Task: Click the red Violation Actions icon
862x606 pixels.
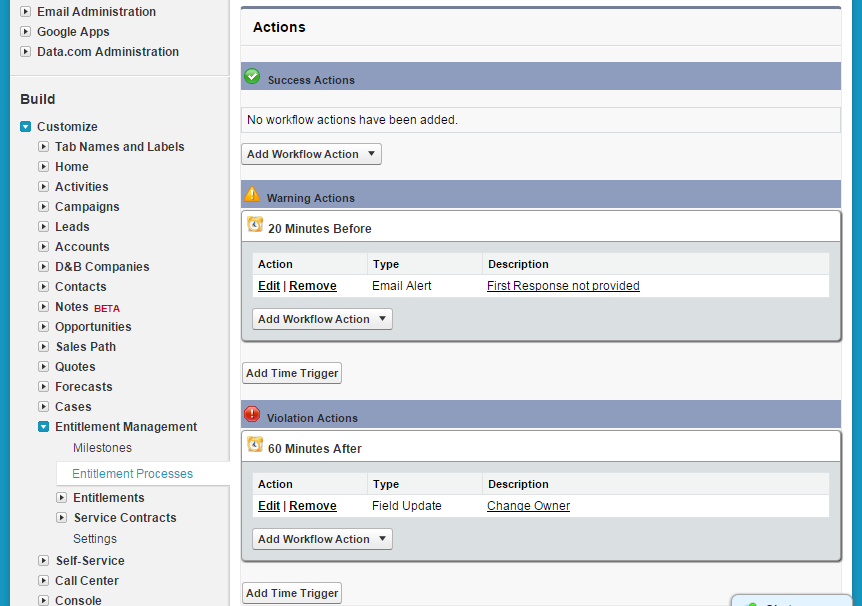Action: (252, 415)
